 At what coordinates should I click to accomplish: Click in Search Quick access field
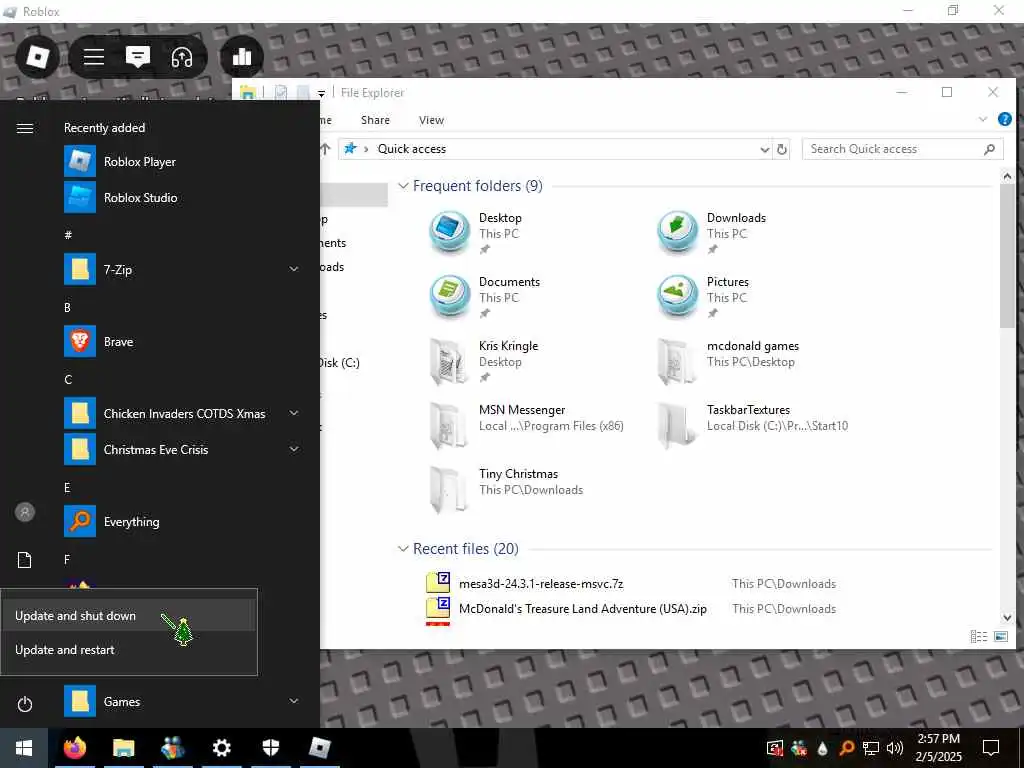895,150
